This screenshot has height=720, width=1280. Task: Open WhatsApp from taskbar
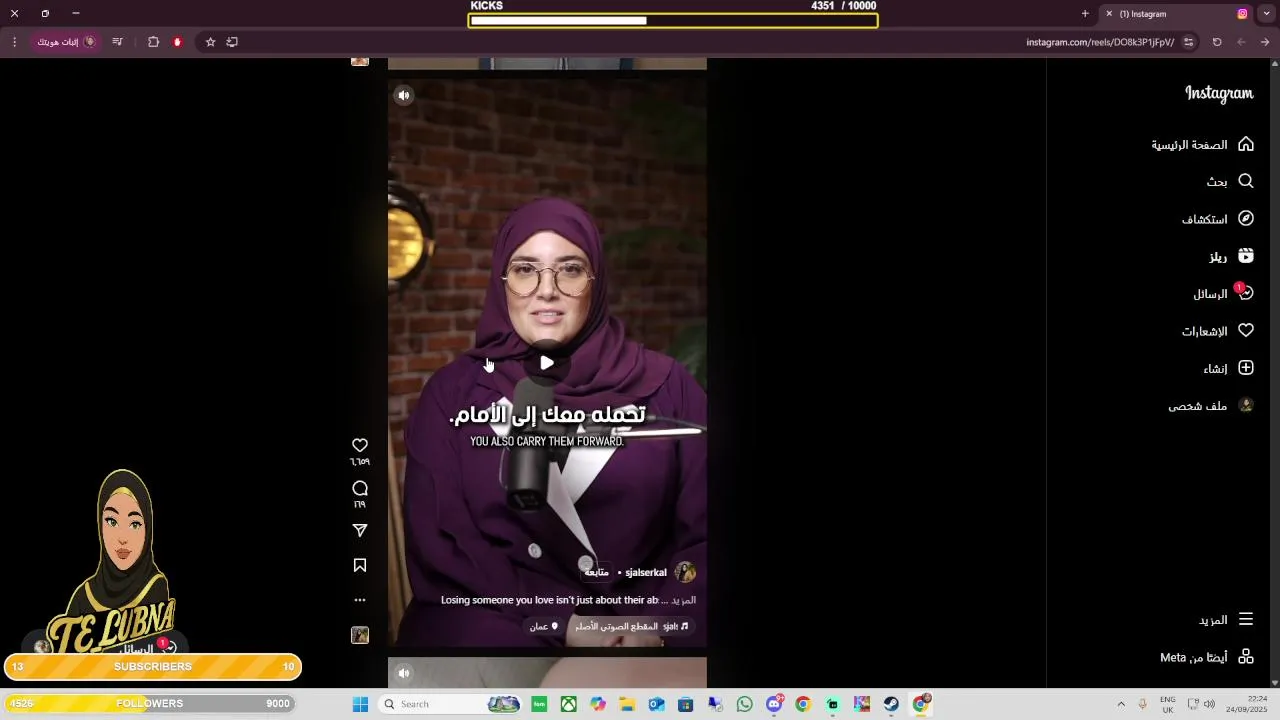[x=744, y=704]
